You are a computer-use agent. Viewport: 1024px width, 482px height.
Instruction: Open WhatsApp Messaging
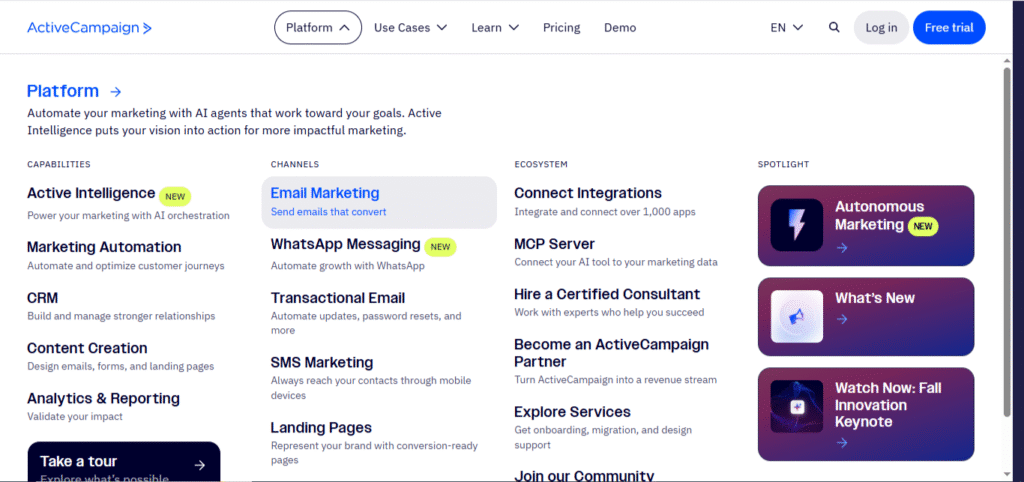tap(345, 244)
